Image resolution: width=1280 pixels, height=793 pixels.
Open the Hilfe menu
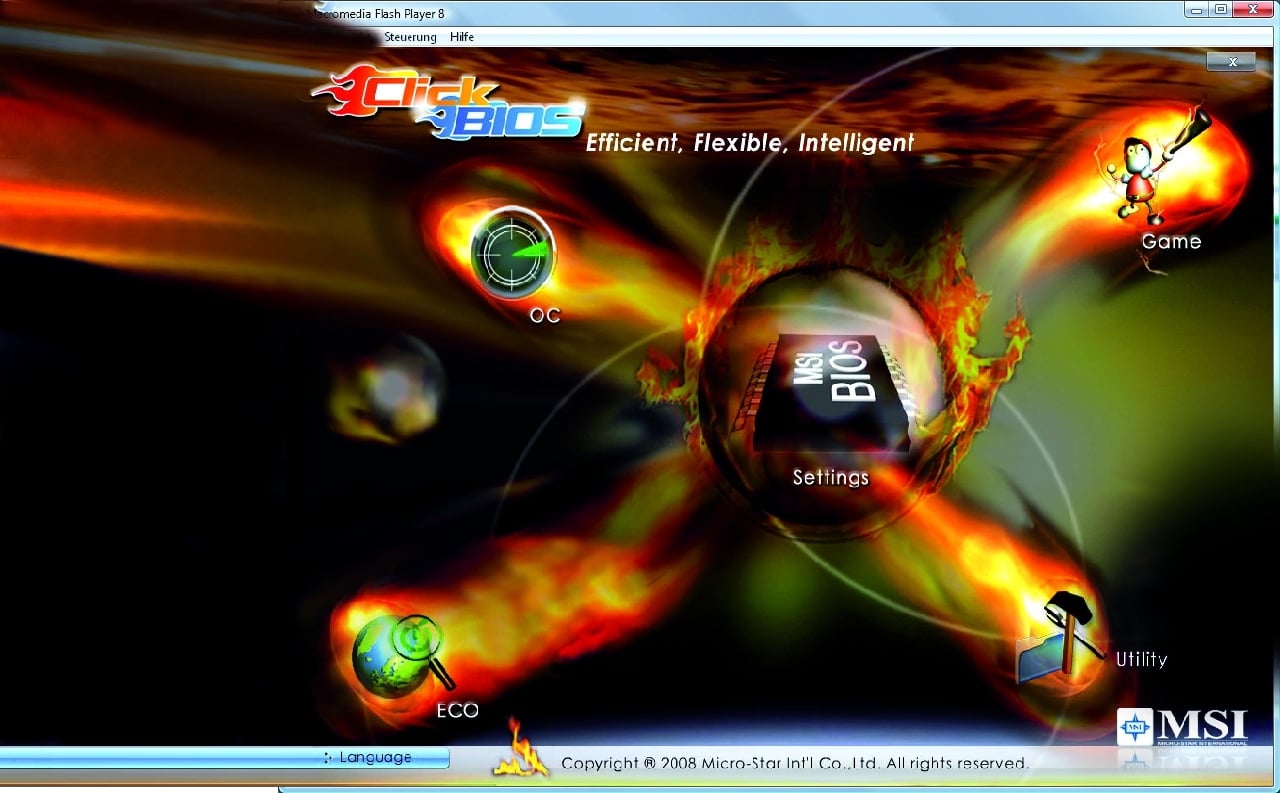(462, 37)
